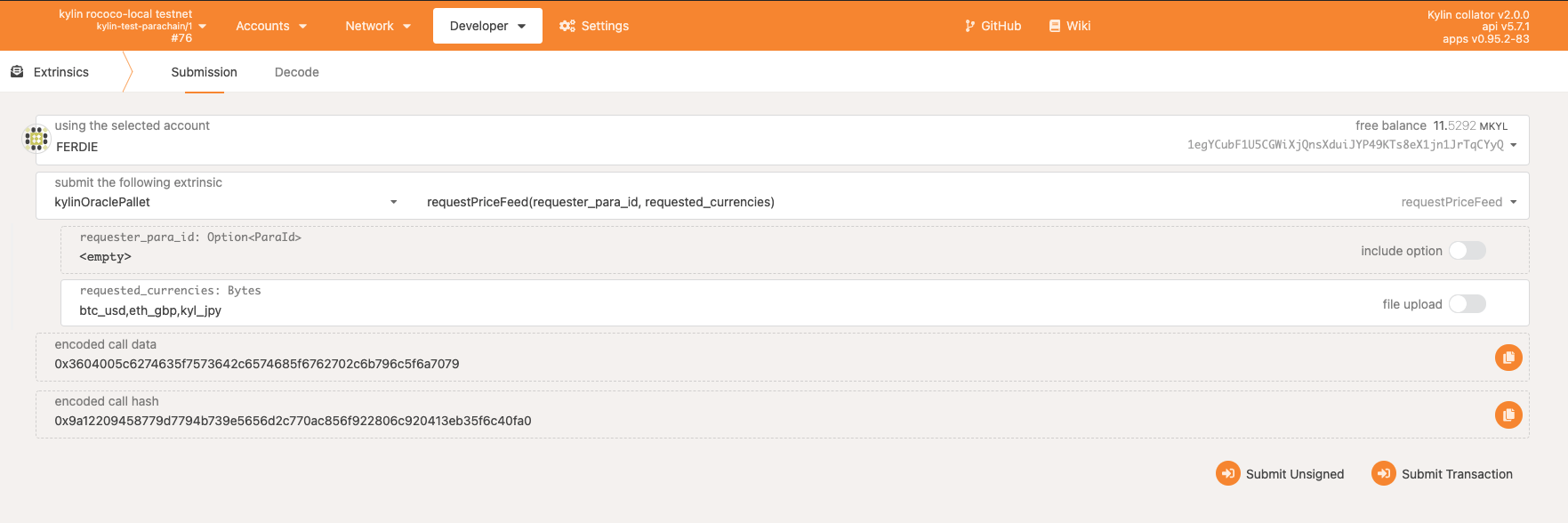
Task: Open the Developer dropdown menu
Action: point(487,26)
